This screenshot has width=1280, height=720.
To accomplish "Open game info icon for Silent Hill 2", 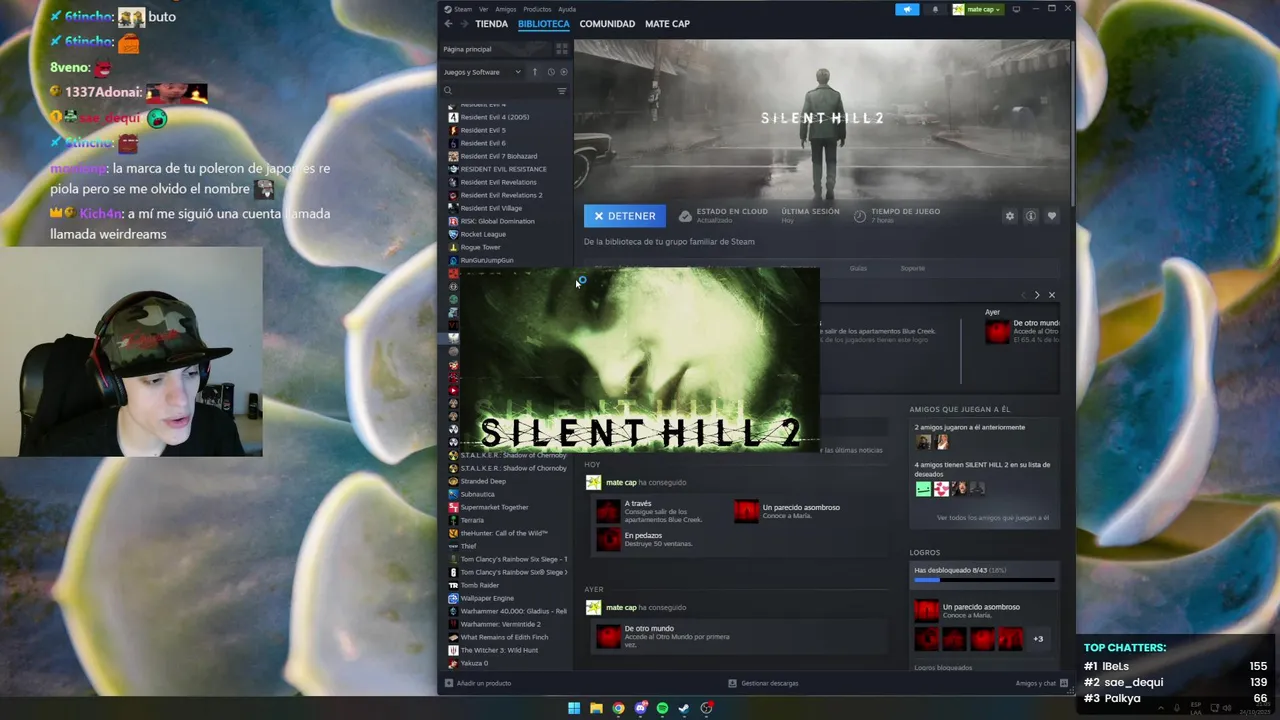I will 1030,216.
